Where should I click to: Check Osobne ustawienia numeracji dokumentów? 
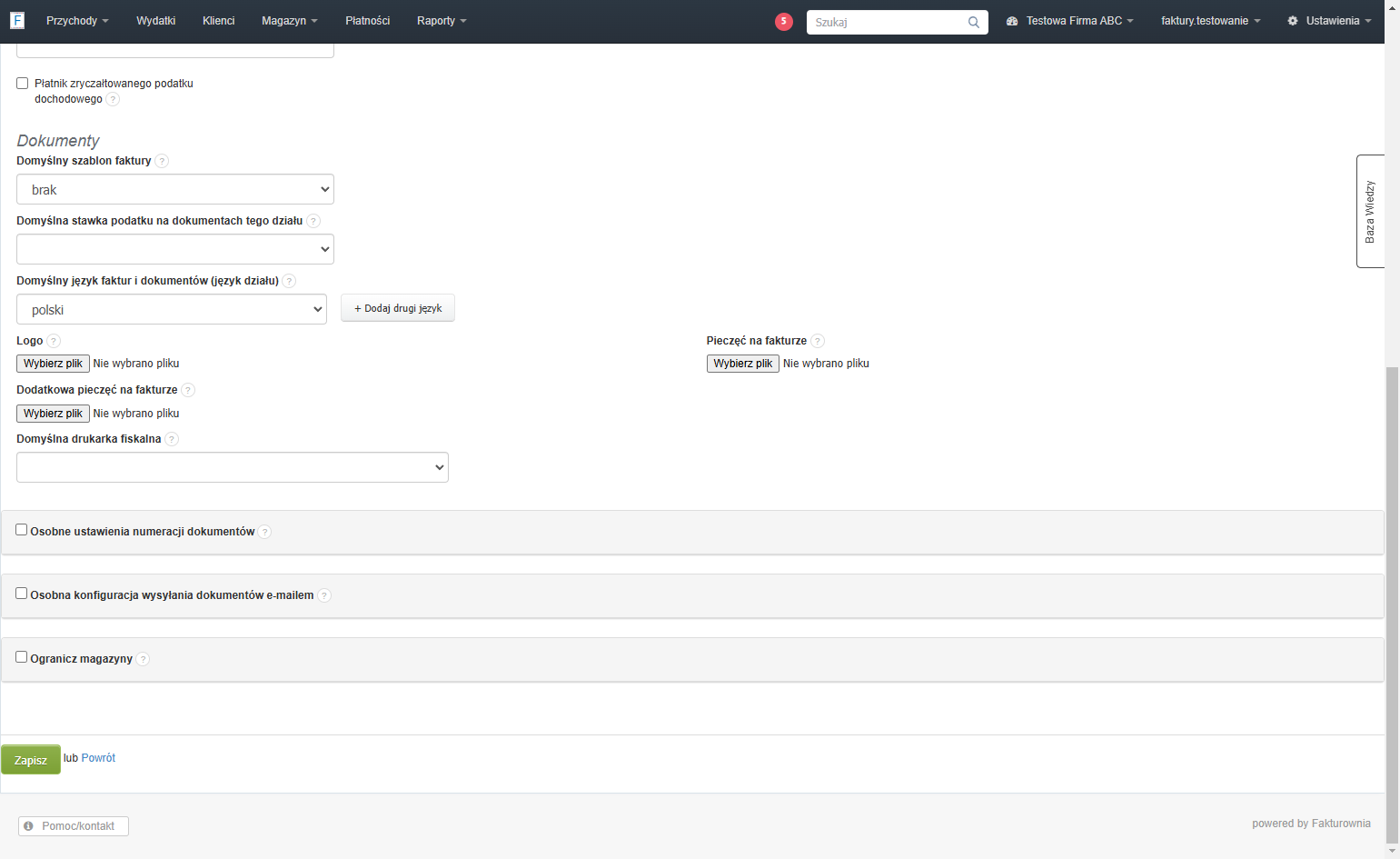click(22, 530)
